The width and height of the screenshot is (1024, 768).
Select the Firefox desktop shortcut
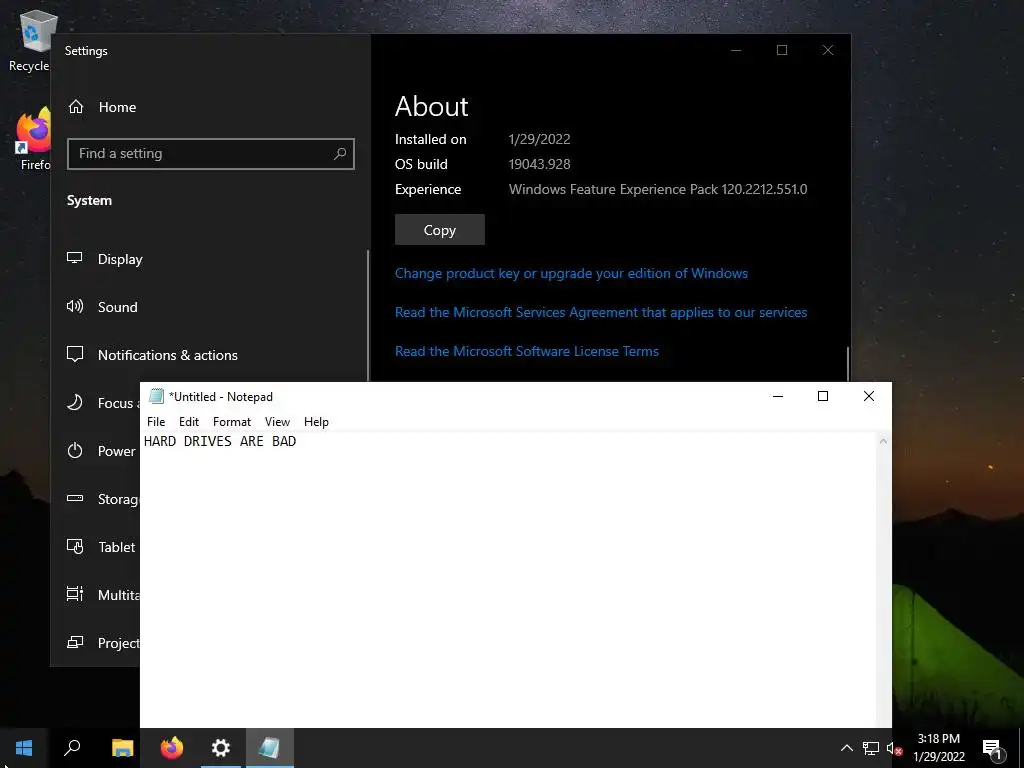(x=33, y=139)
